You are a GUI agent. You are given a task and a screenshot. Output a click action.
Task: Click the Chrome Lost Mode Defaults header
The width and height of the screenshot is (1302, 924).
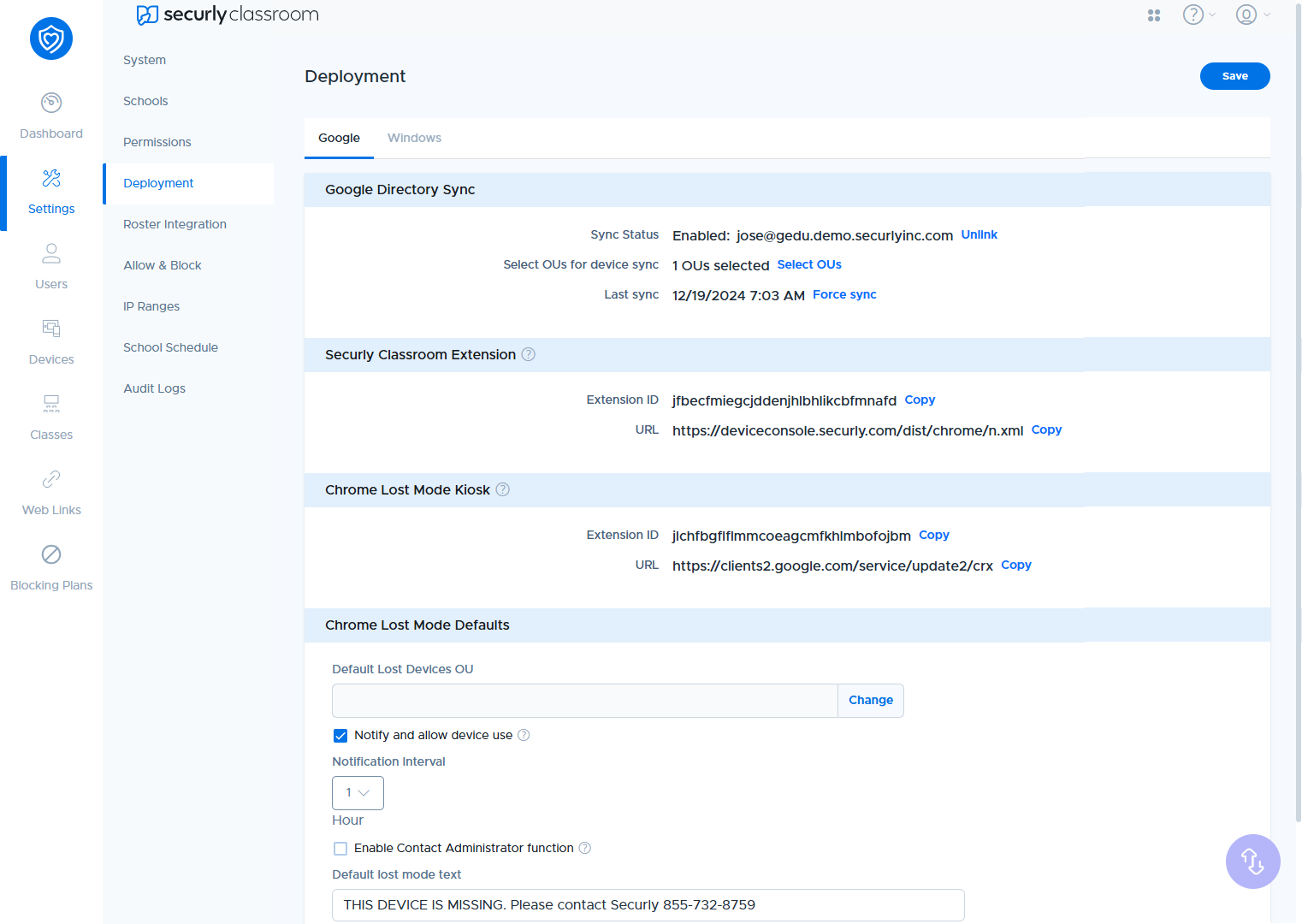click(417, 625)
